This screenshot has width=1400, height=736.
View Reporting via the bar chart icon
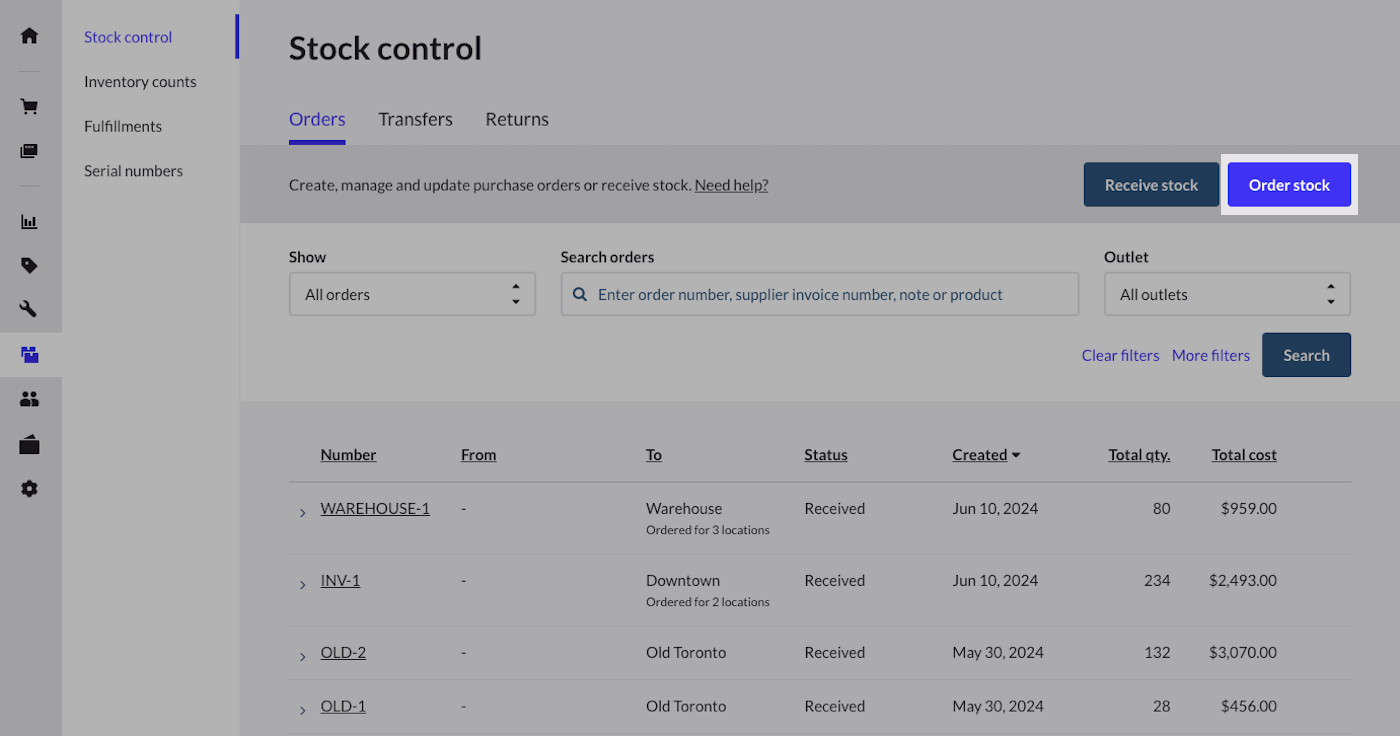pyautogui.click(x=29, y=221)
